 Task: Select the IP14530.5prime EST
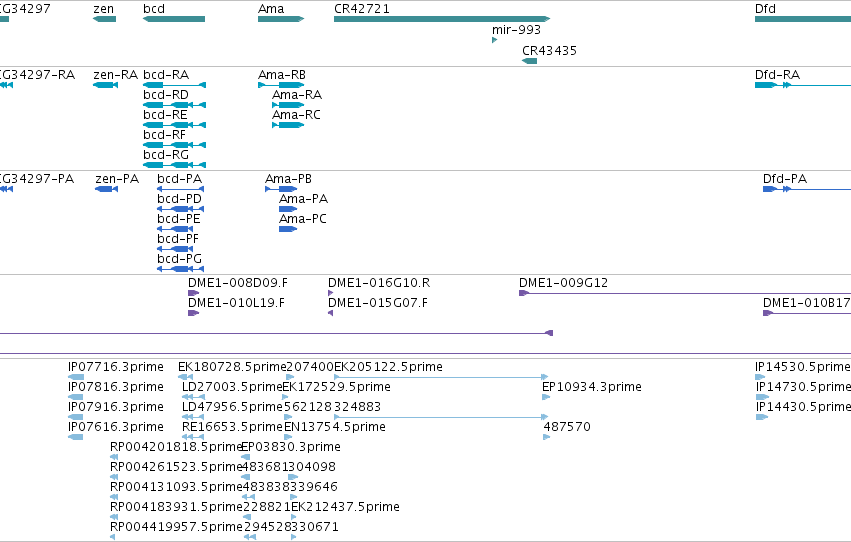click(x=760, y=377)
